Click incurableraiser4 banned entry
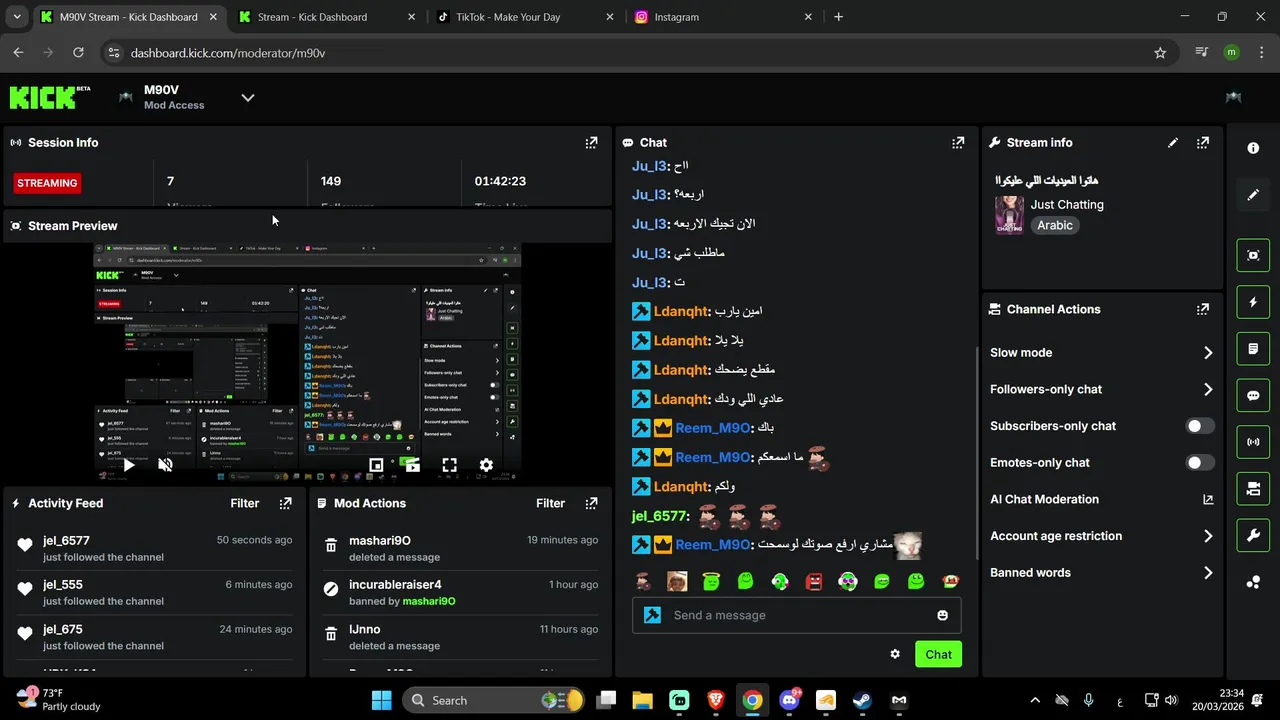 [x=461, y=593]
